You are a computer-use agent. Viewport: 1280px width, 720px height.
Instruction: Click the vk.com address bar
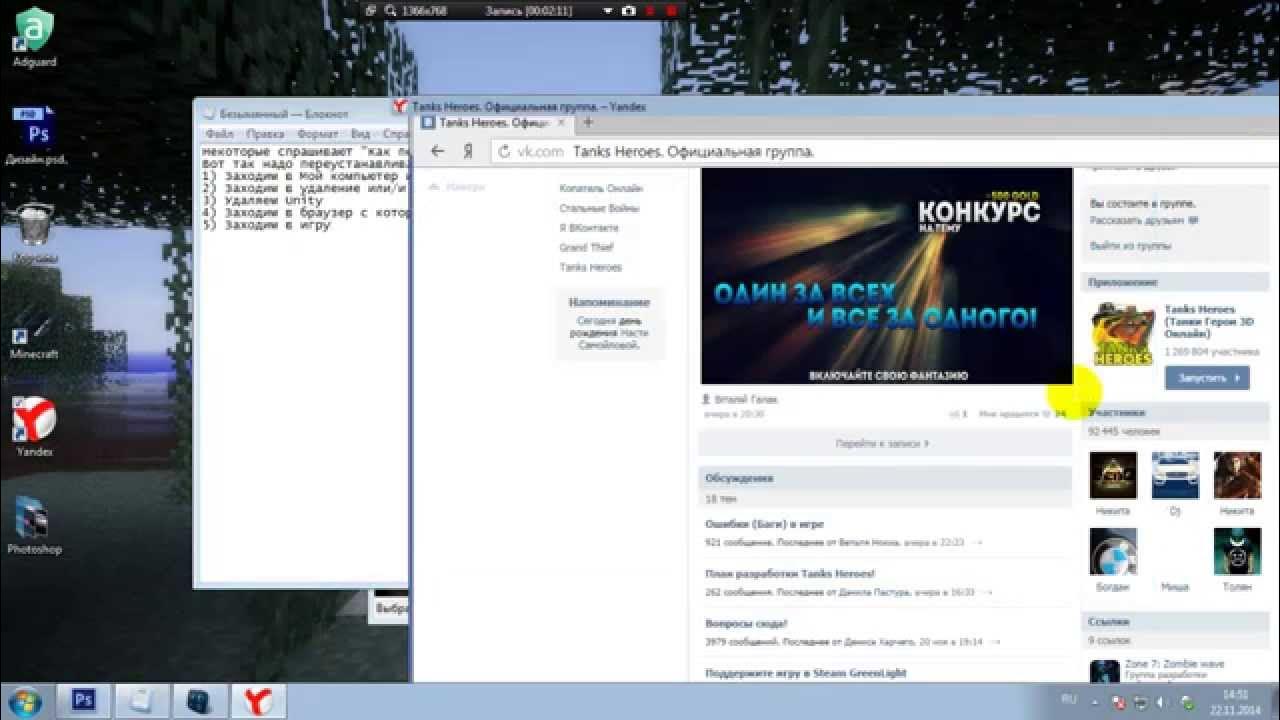point(885,152)
